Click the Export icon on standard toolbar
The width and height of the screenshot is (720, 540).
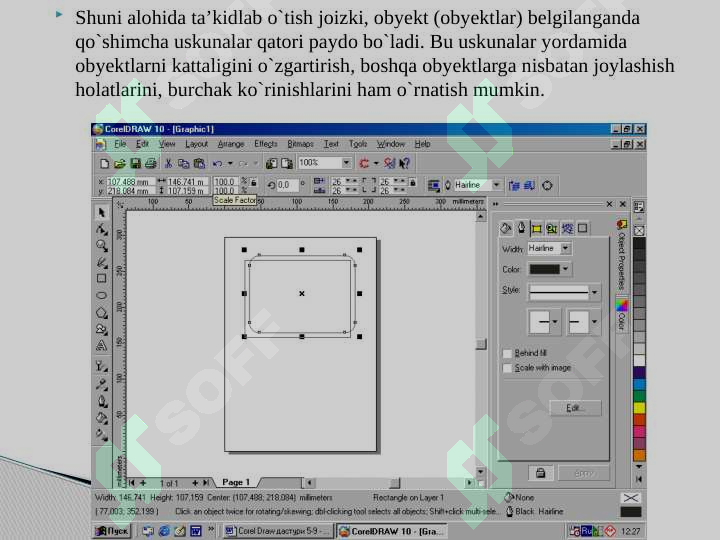pyautogui.click(x=287, y=163)
